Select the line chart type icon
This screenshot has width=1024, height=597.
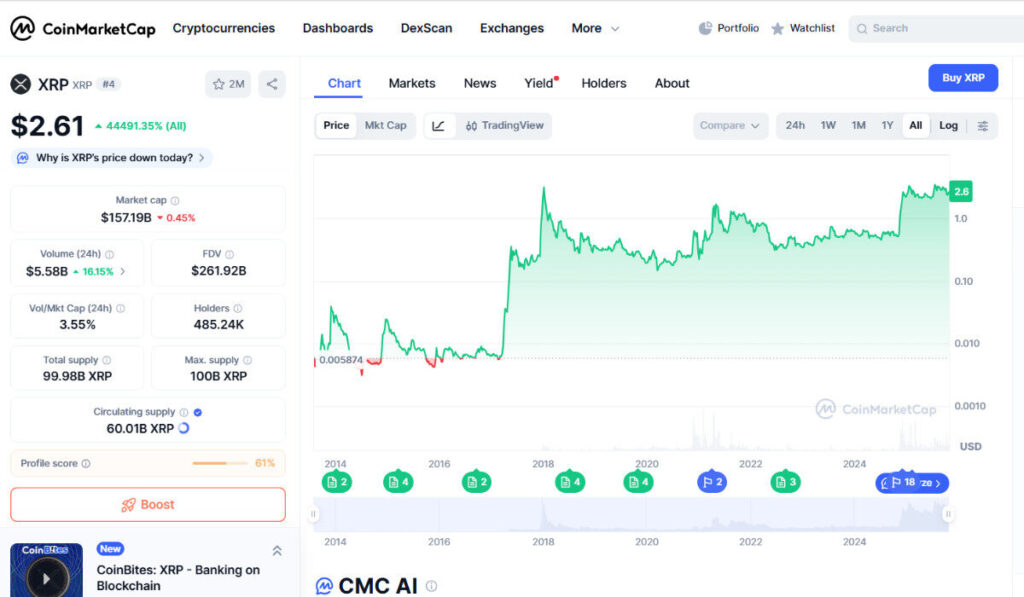[440, 126]
